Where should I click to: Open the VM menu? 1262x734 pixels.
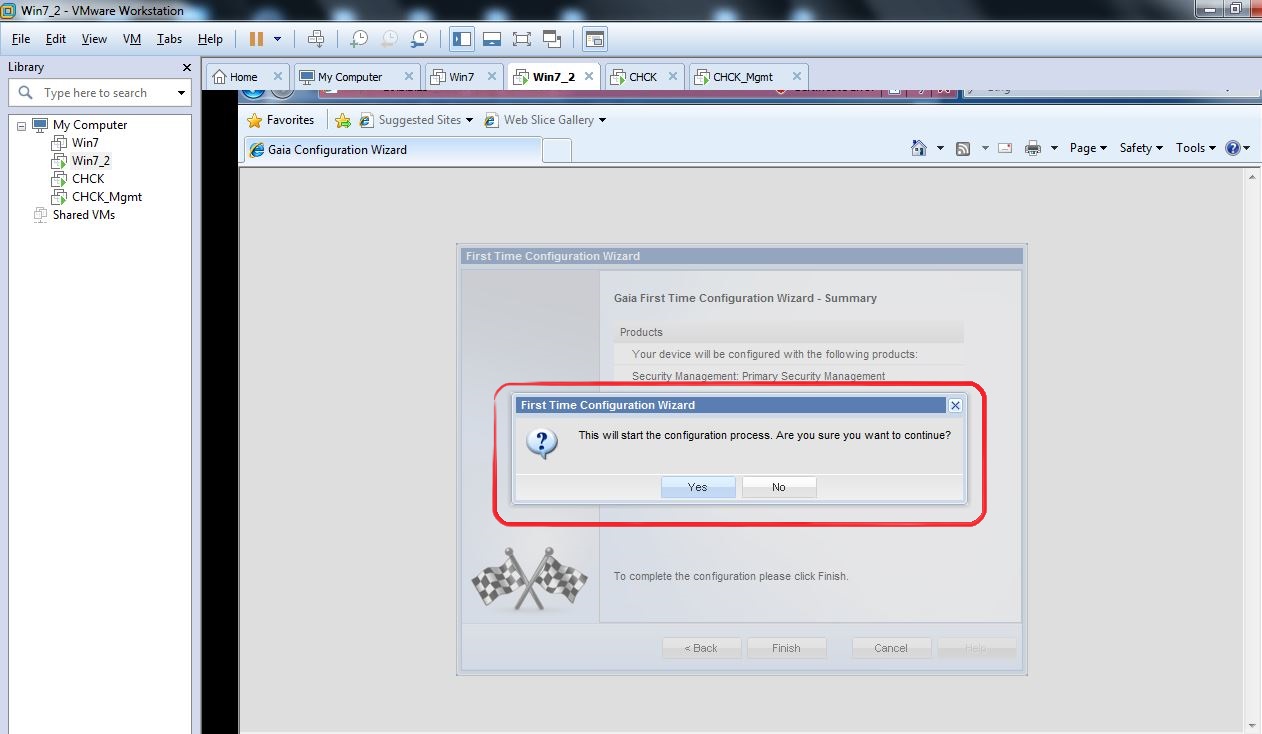click(131, 39)
